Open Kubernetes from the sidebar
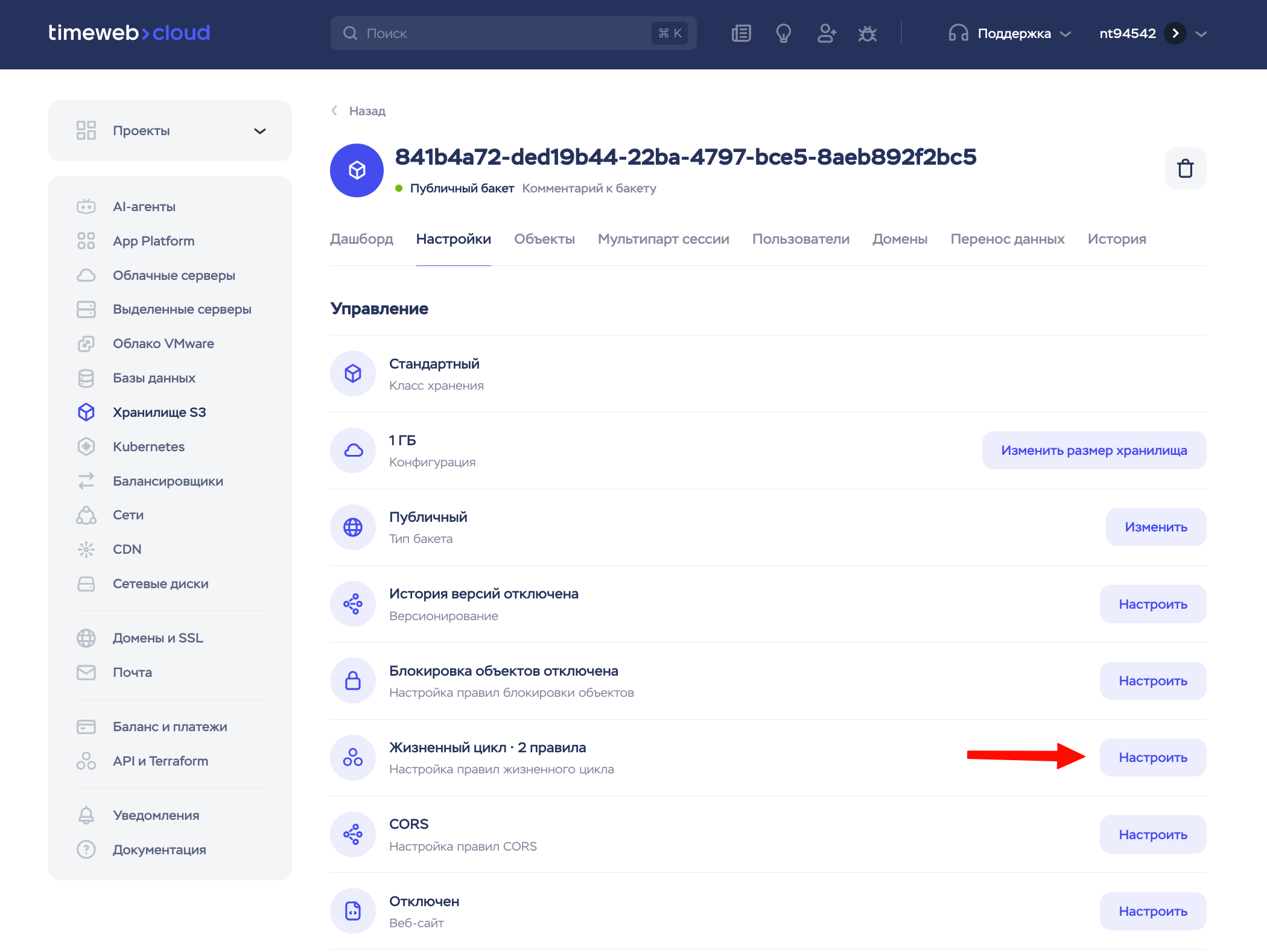This screenshot has width=1267, height=952. [148, 446]
